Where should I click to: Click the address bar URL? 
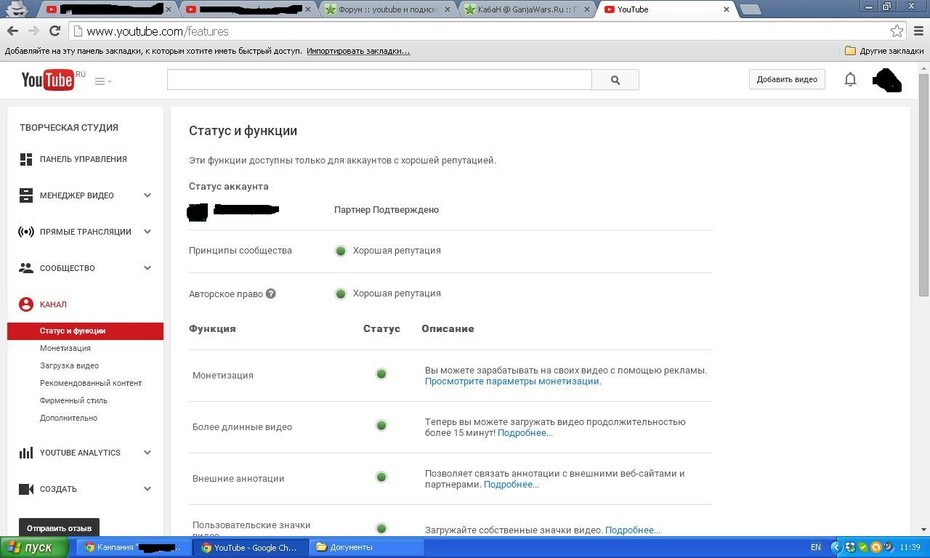[x=157, y=31]
